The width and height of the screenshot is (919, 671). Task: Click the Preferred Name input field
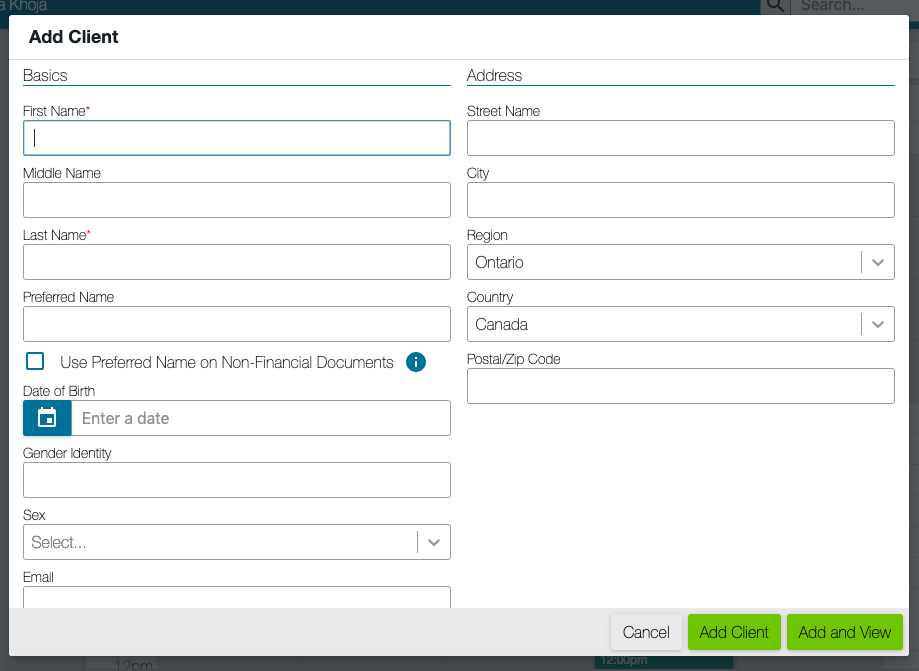click(x=236, y=324)
